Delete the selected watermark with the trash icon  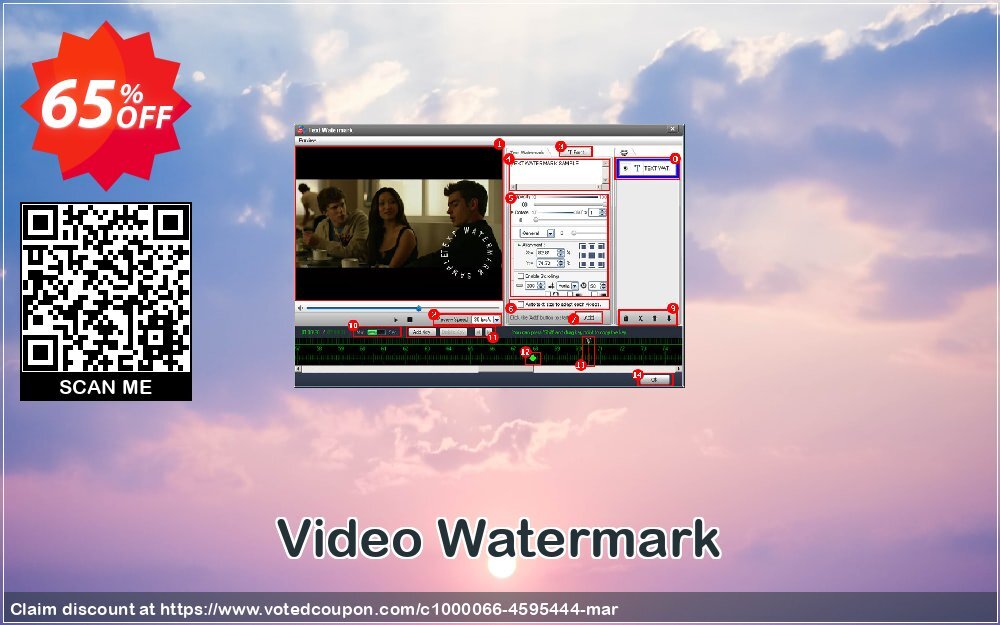coord(626,318)
